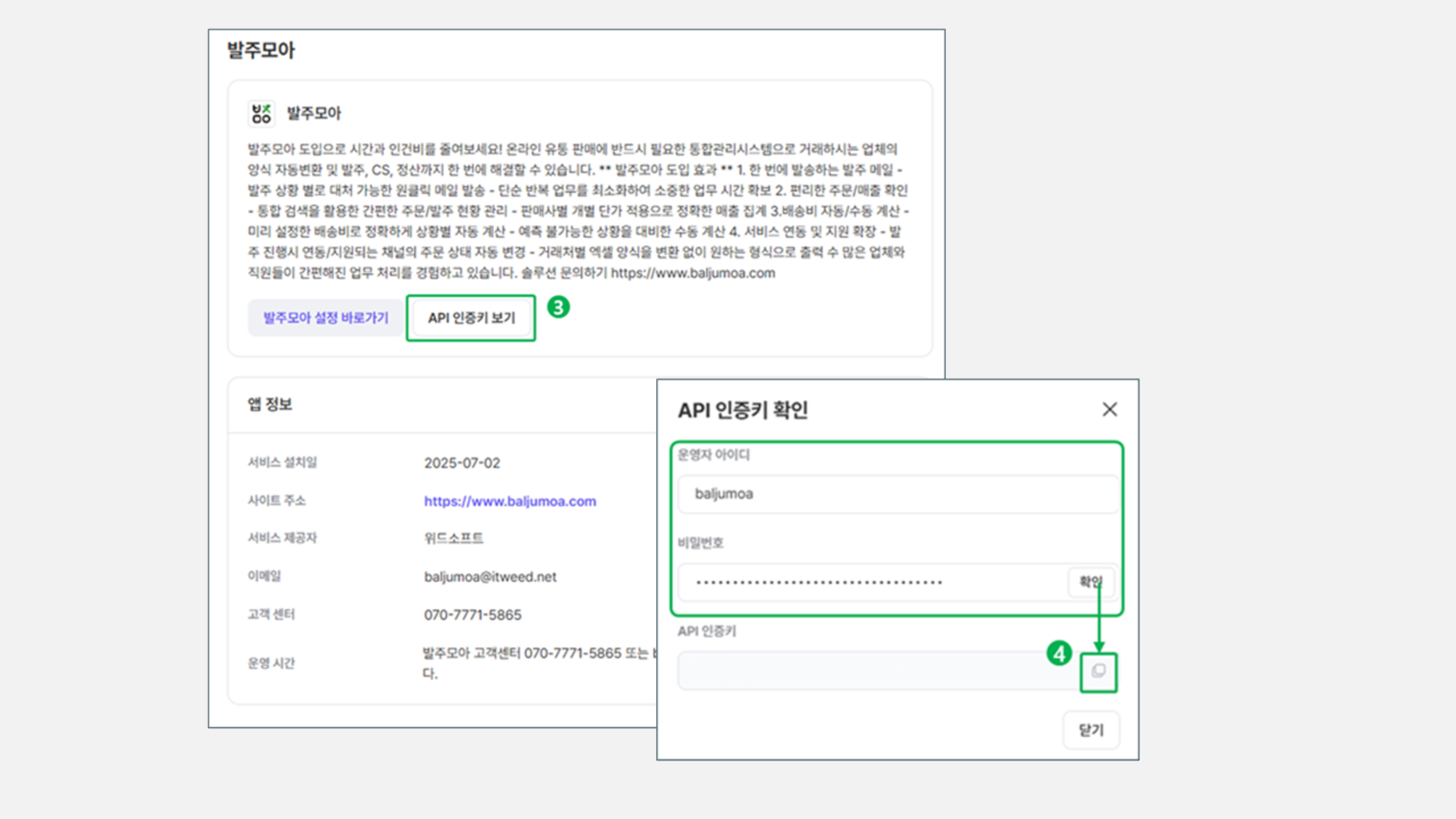Copy the API 인증키 with the copy icon
This screenshot has height=819, width=1456.
1098,672
